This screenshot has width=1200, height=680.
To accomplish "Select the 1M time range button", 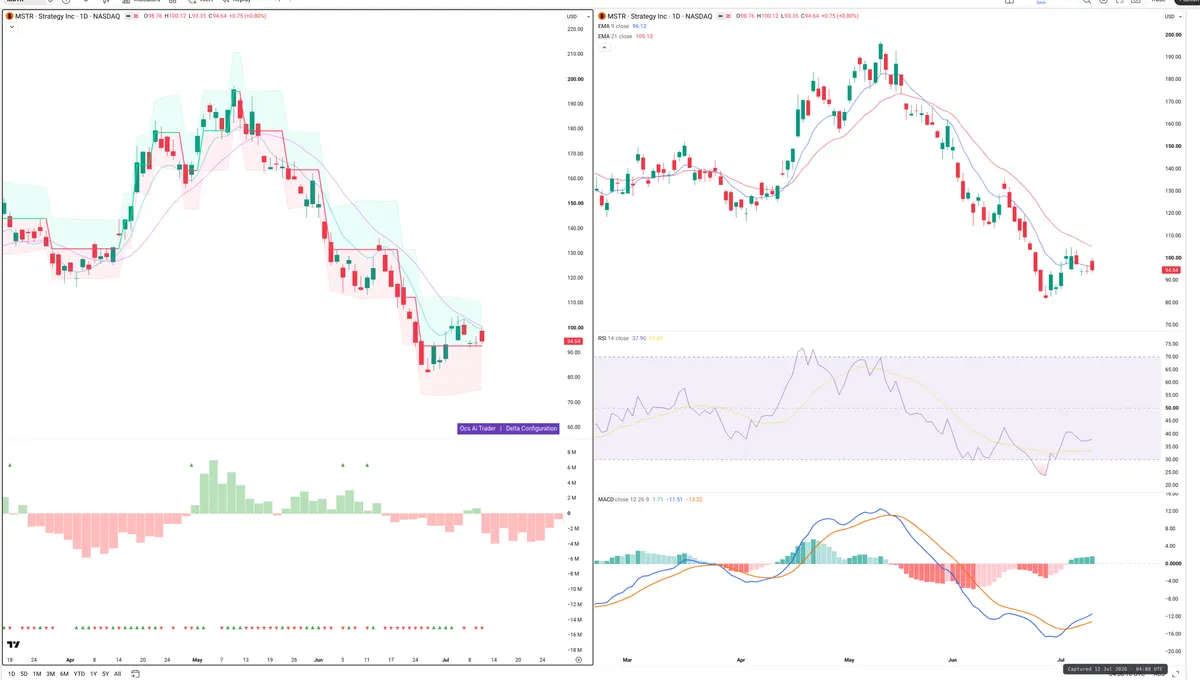I will tap(37, 674).
